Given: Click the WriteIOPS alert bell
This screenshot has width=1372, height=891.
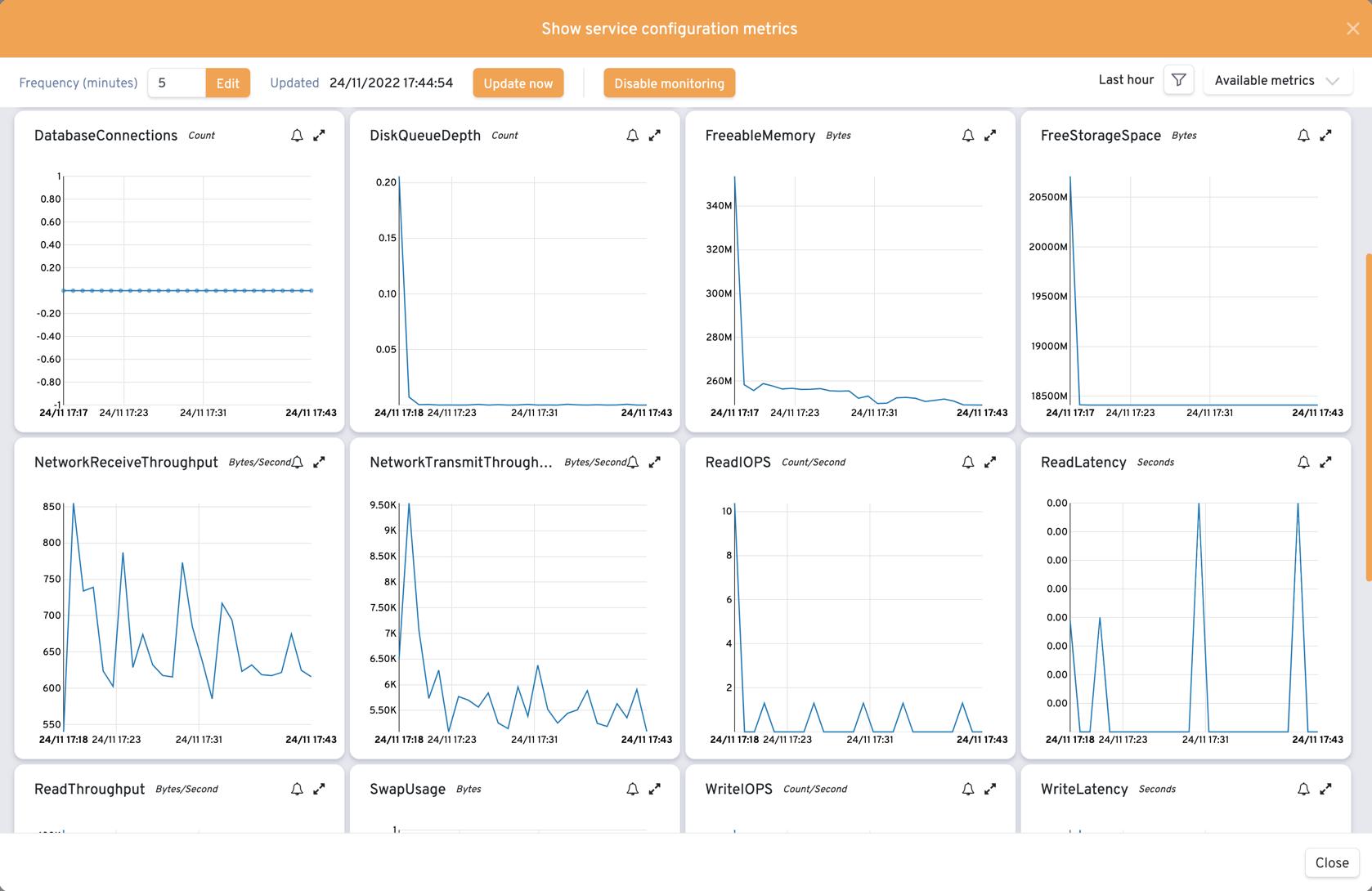Looking at the screenshot, I should click(968, 790).
